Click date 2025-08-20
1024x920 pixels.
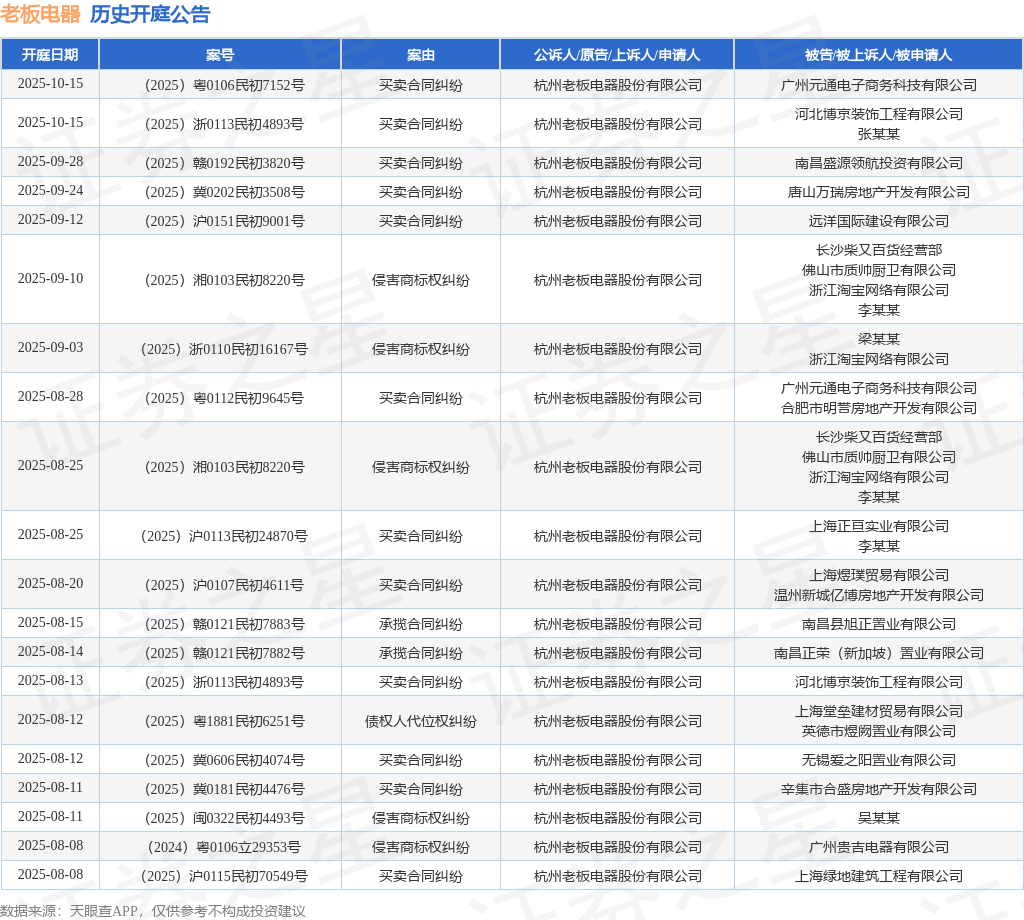pos(50,583)
